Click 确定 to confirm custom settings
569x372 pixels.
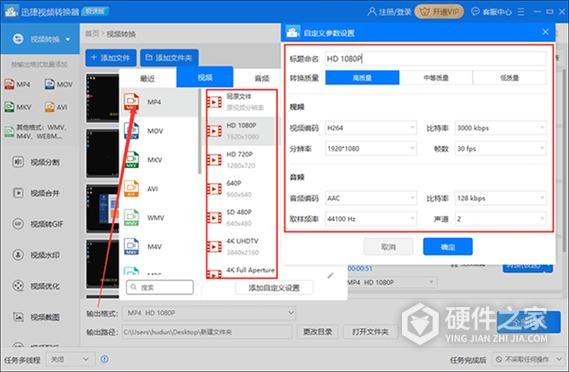(x=448, y=247)
